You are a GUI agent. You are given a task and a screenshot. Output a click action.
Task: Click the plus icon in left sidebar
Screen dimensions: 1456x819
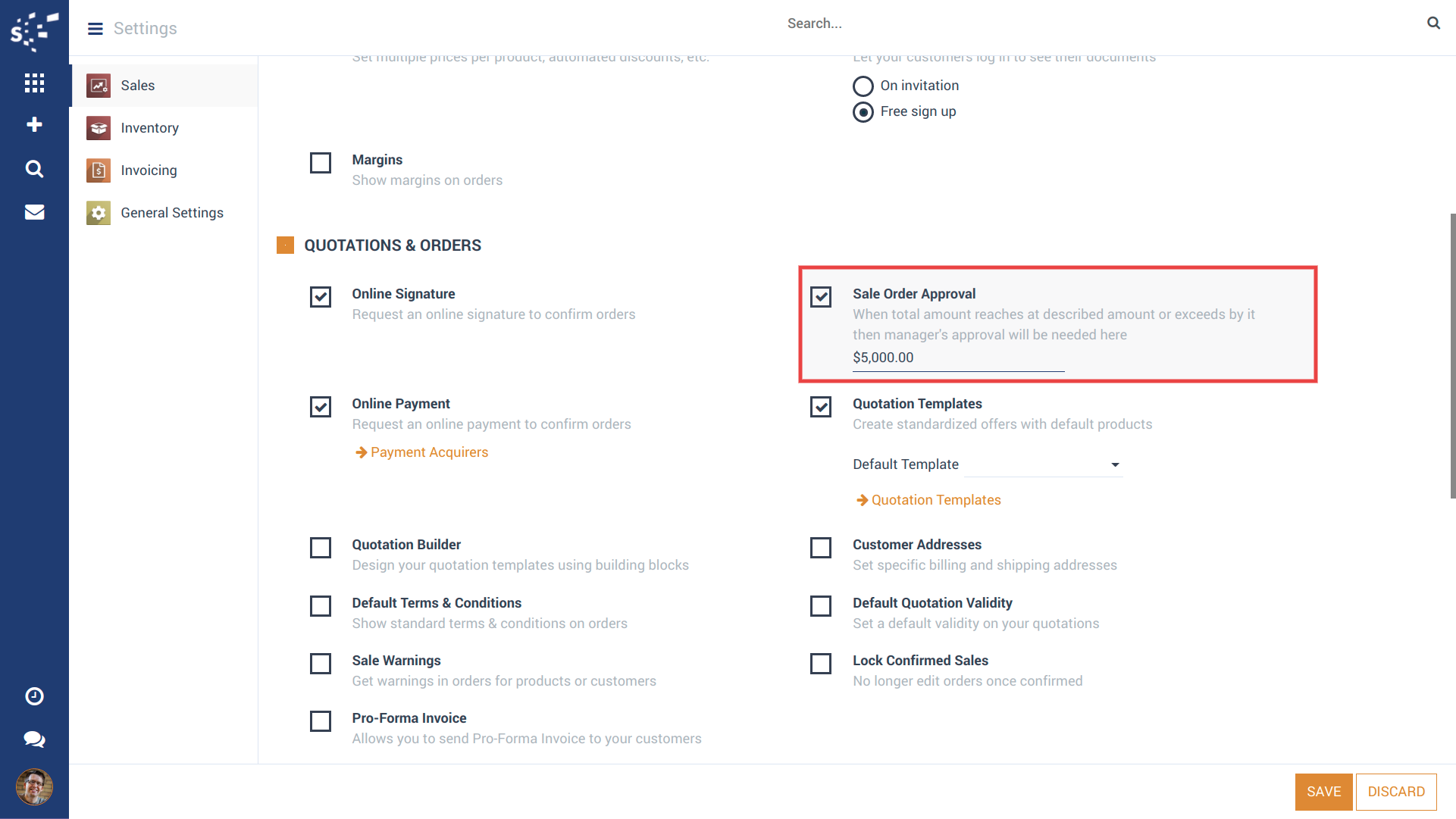[x=34, y=125]
